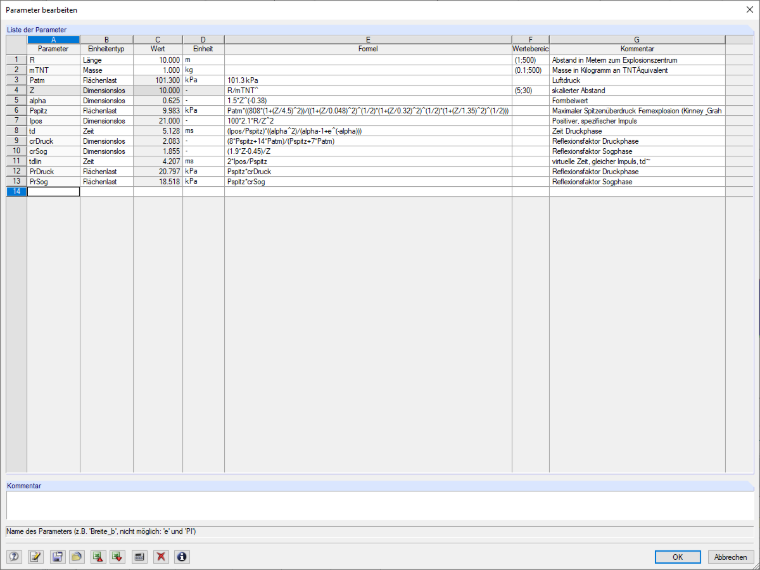760x570 pixels.
Task: Cancel using the Abbrechen button
Action: pos(730,557)
